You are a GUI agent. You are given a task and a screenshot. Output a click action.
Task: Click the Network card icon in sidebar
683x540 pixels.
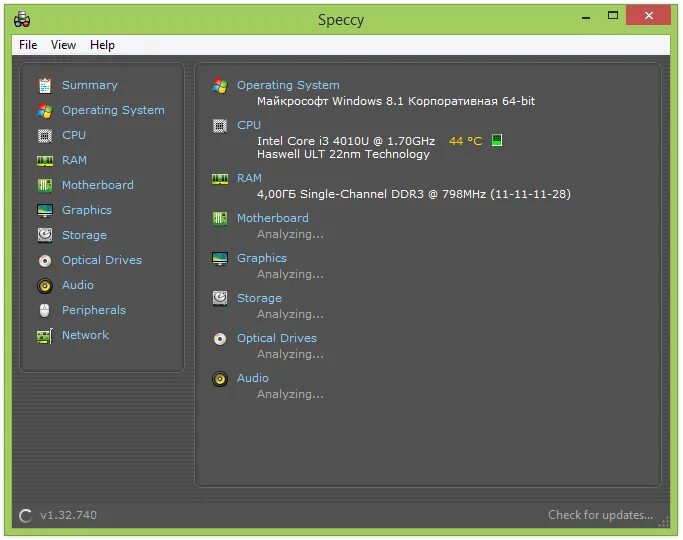pos(45,336)
